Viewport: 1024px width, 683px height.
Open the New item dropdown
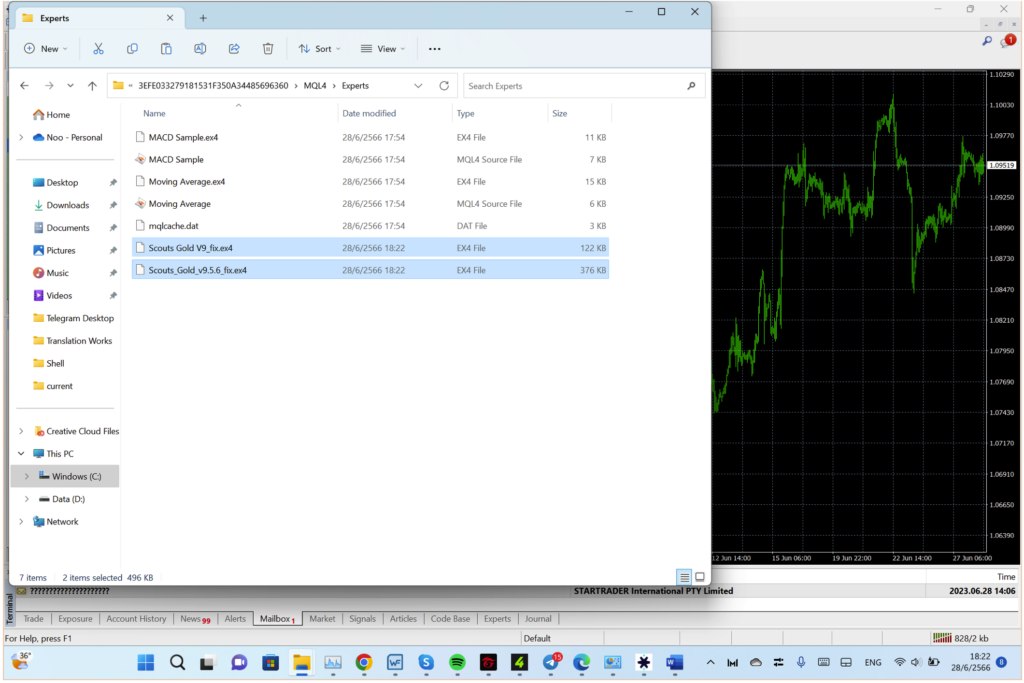coord(46,49)
